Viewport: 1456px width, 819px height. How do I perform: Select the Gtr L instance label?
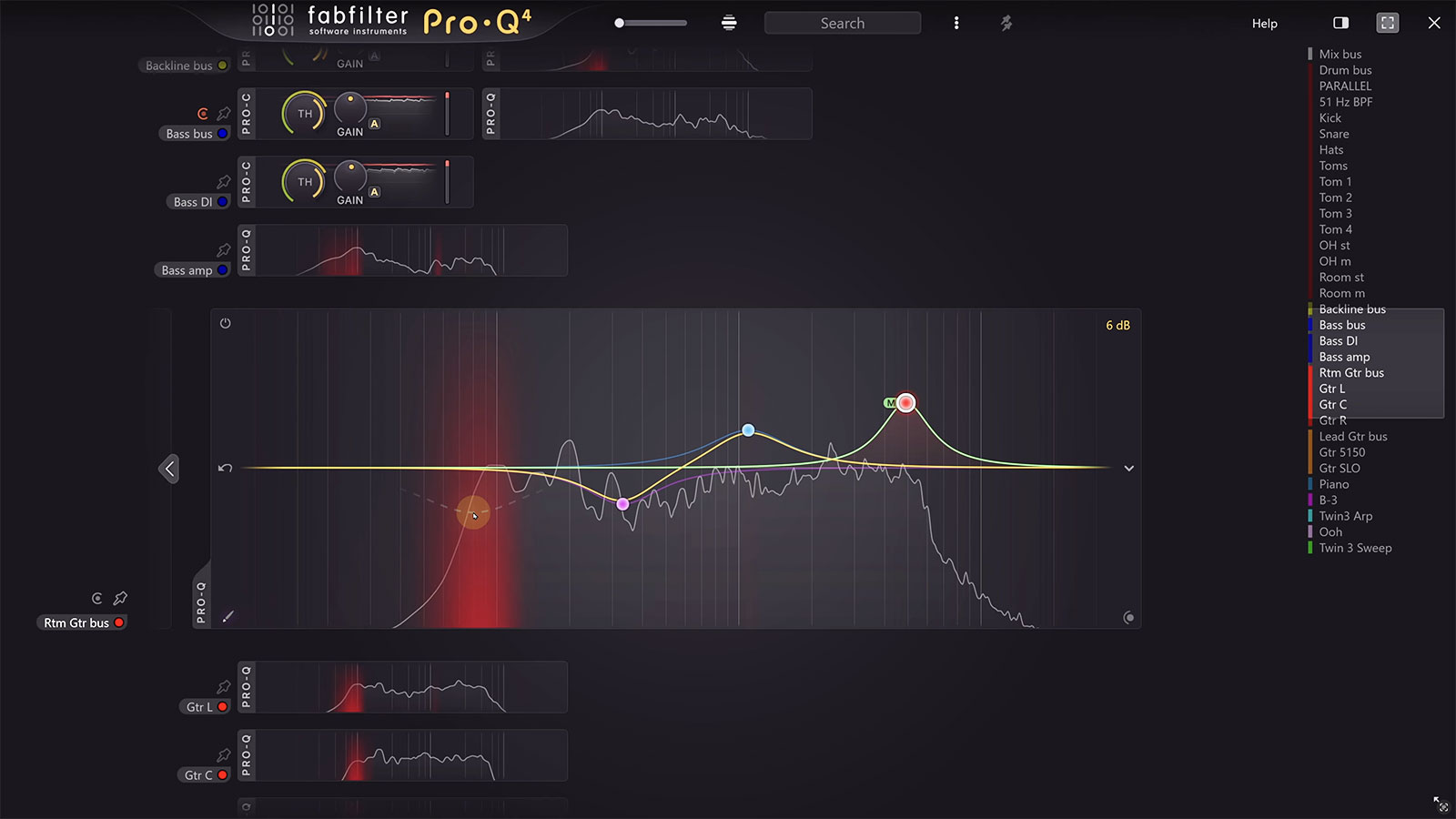pyautogui.click(x=205, y=707)
